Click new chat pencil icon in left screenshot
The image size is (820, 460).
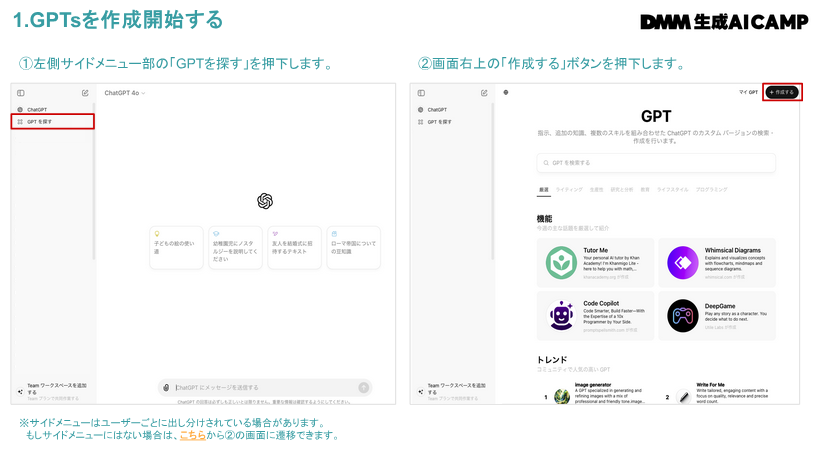85,93
